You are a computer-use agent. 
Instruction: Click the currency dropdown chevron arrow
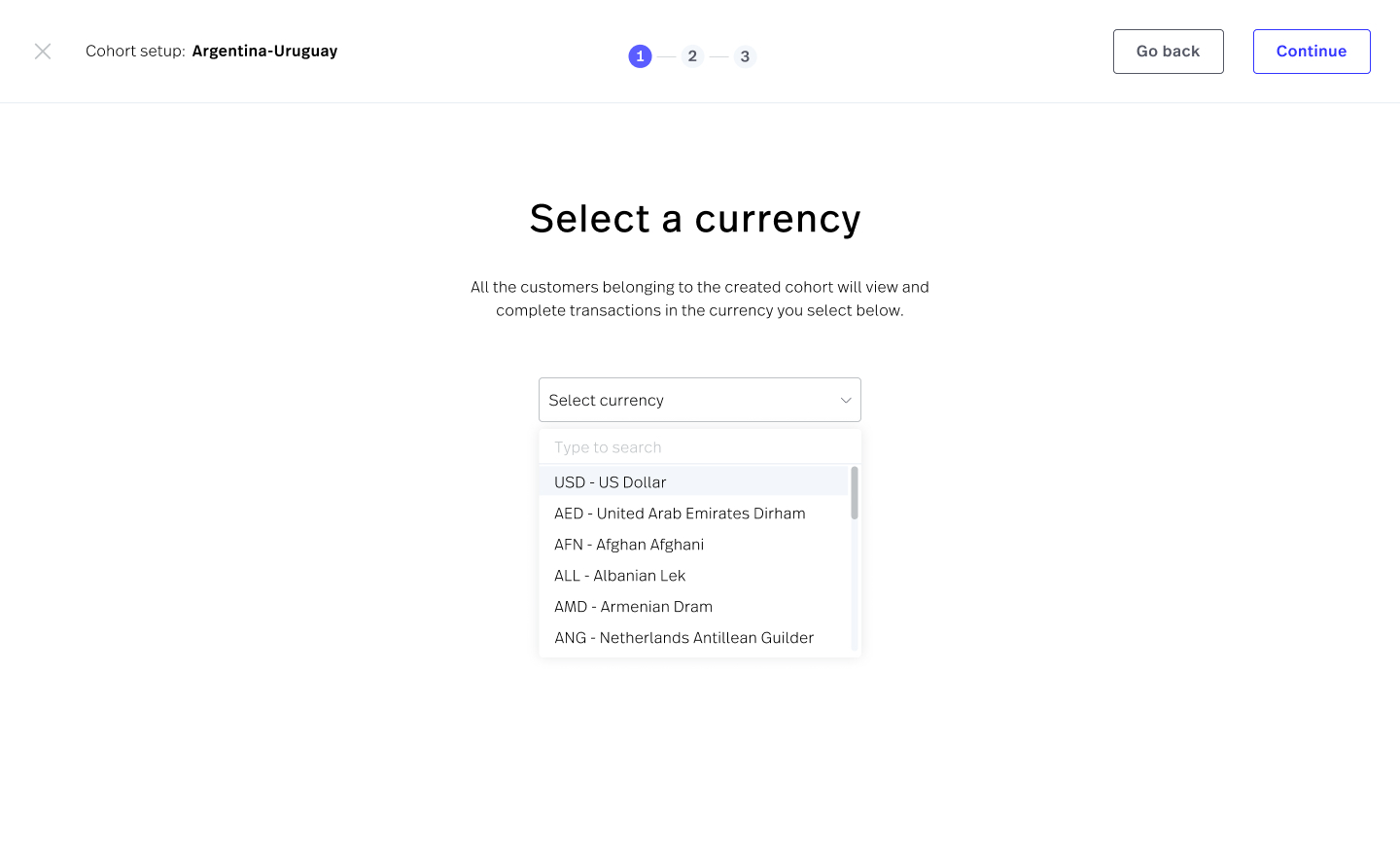tap(846, 400)
